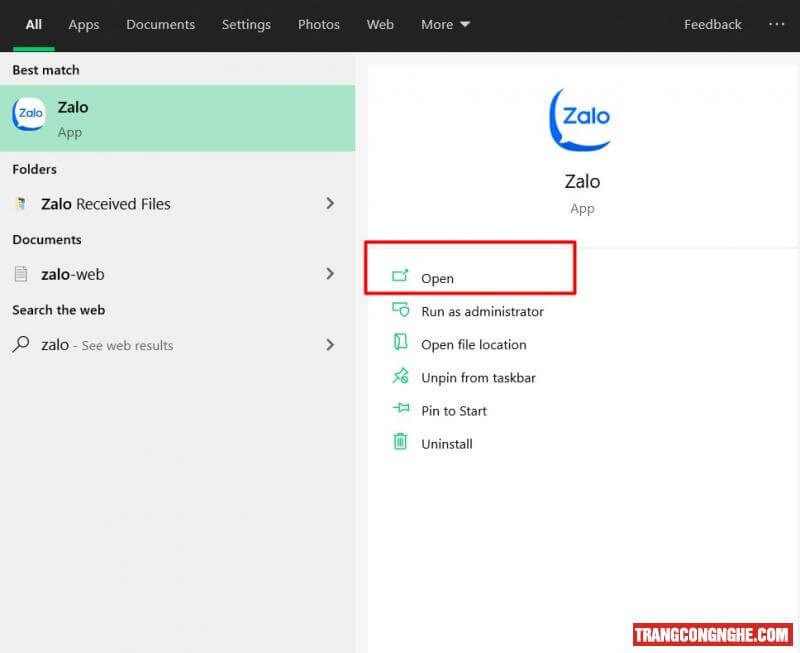This screenshot has width=800, height=653.
Task: Select the Photos search filter tab
Action: (318, 24)
